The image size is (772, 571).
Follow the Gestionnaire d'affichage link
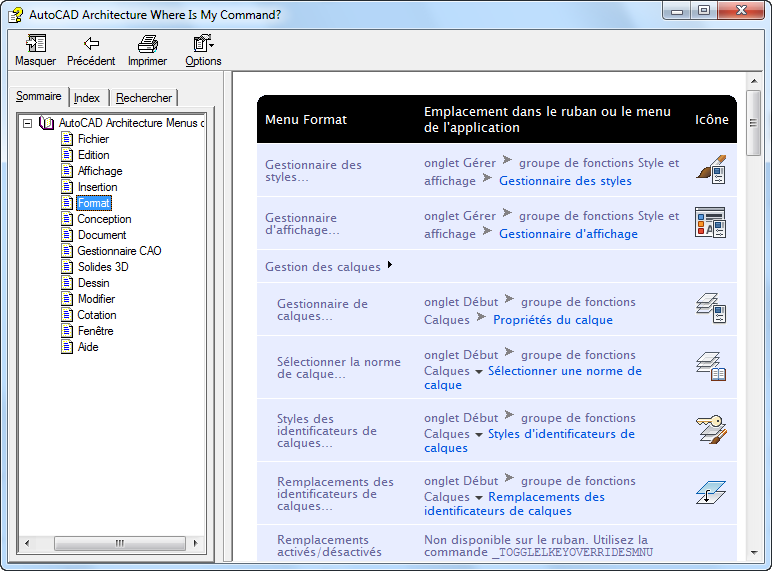tap(568, 234)
